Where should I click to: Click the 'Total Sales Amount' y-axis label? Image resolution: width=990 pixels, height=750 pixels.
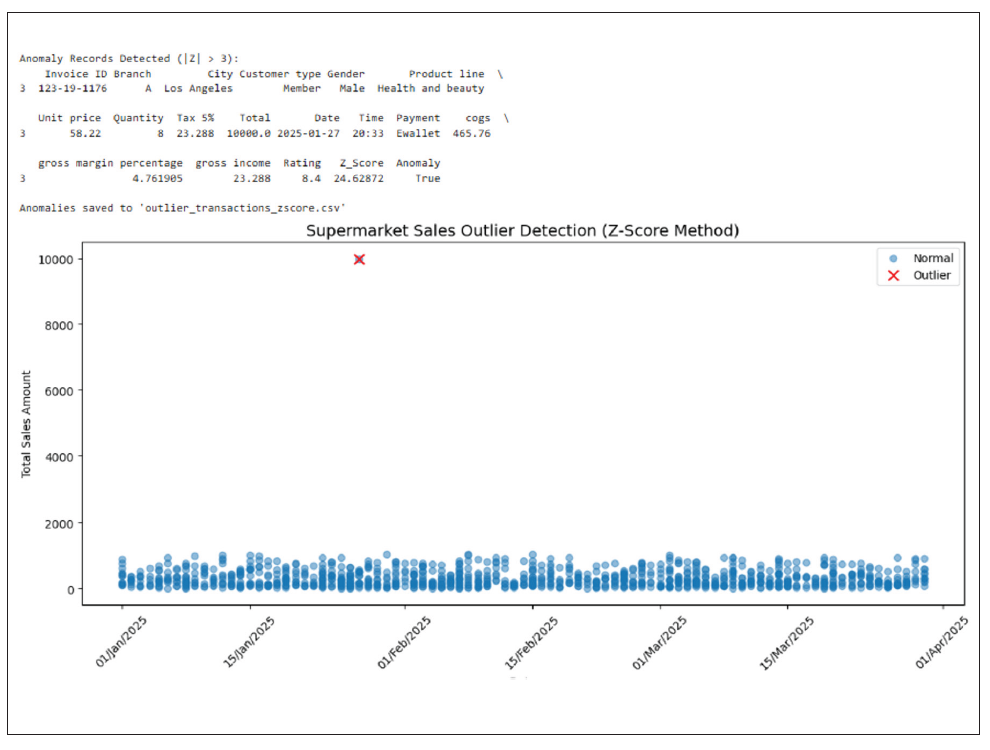point(26,423)
